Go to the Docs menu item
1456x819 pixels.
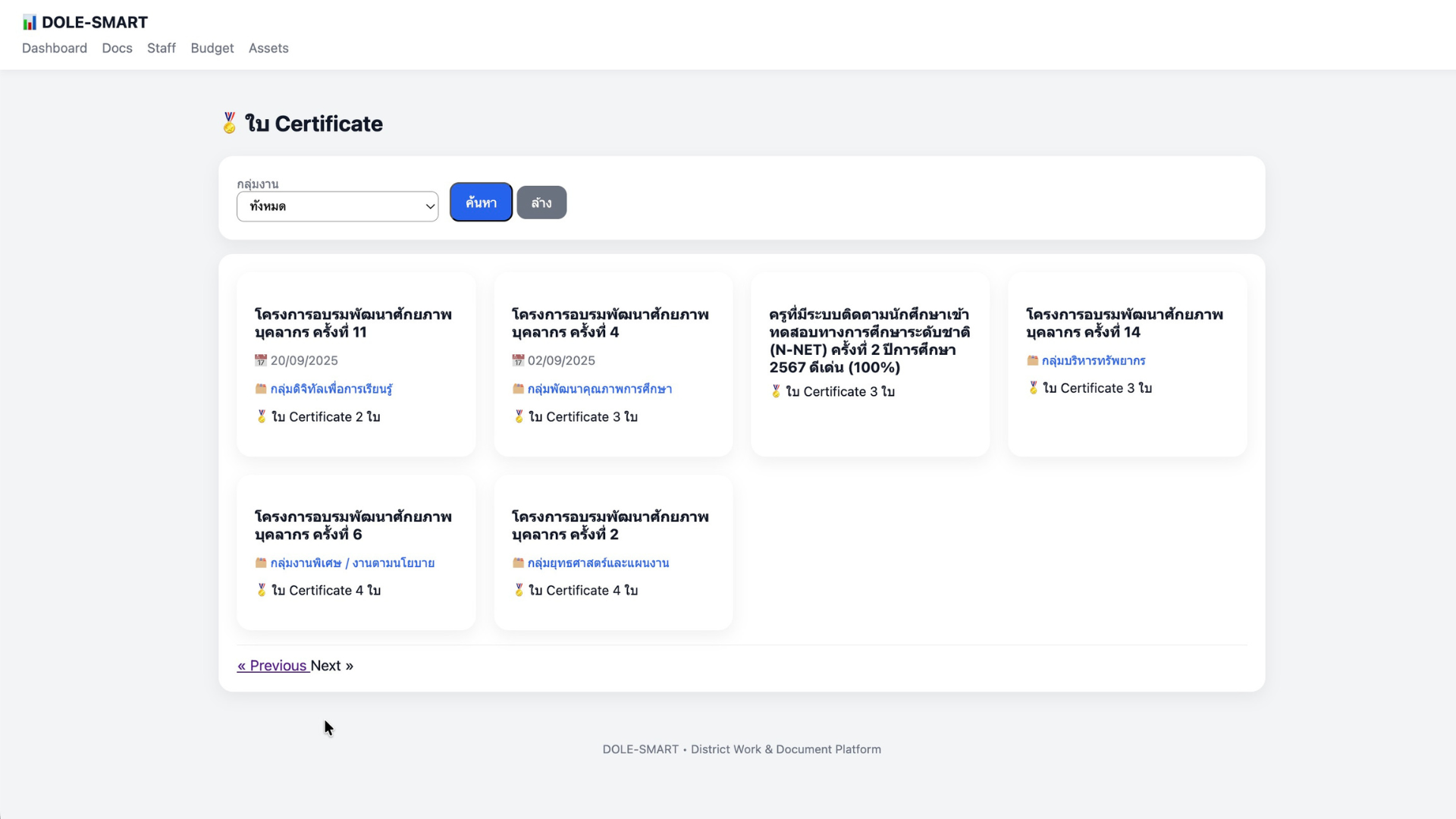pos(117,48)
